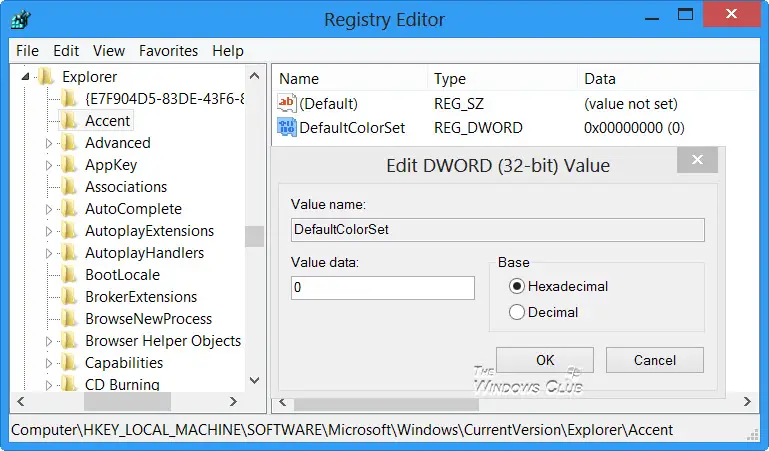Click tree pane scroll down arrow
Screen dimensions: 769x451
click(255, 380)
